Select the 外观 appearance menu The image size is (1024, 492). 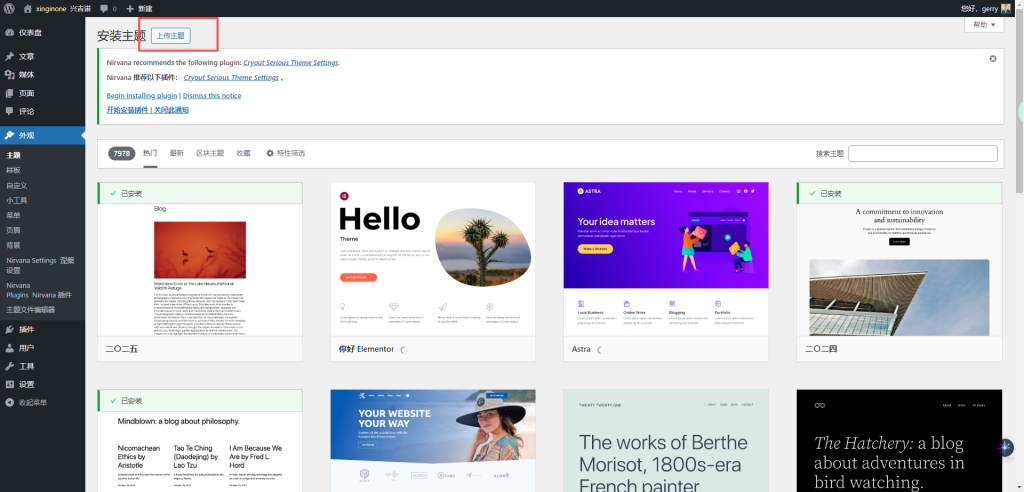click(42, 135)
